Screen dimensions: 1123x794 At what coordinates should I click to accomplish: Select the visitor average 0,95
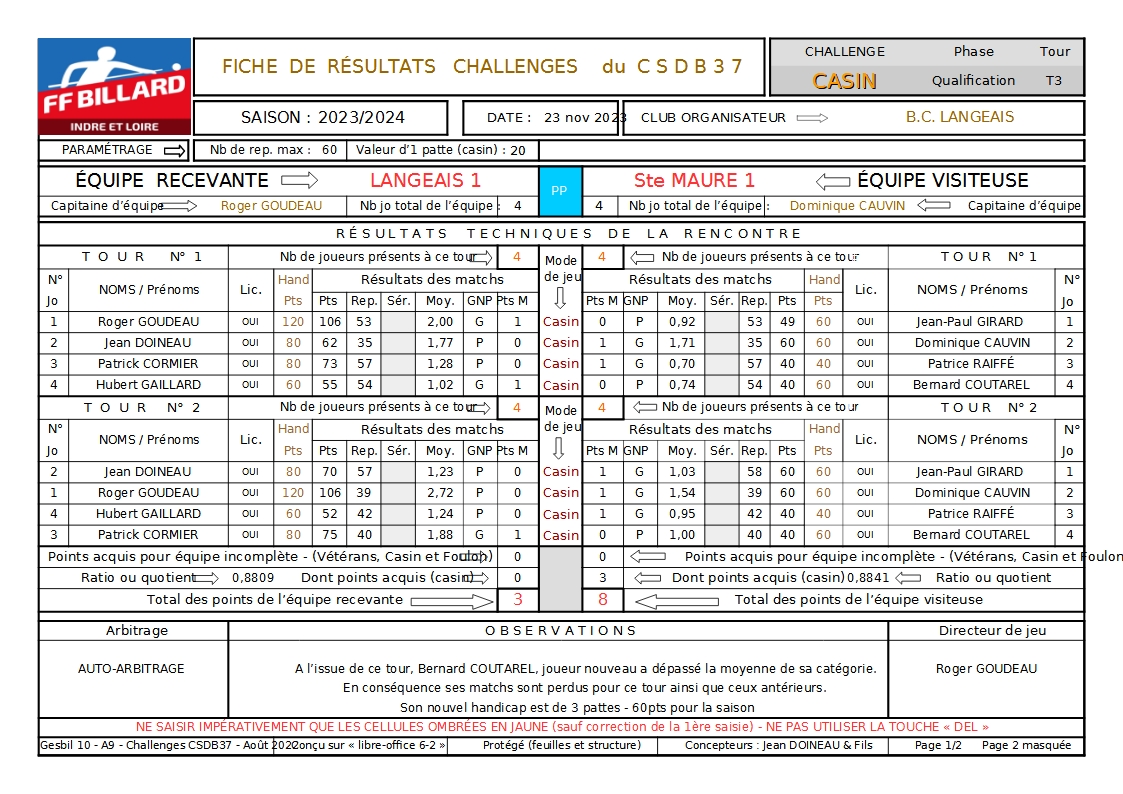point(682,513)
